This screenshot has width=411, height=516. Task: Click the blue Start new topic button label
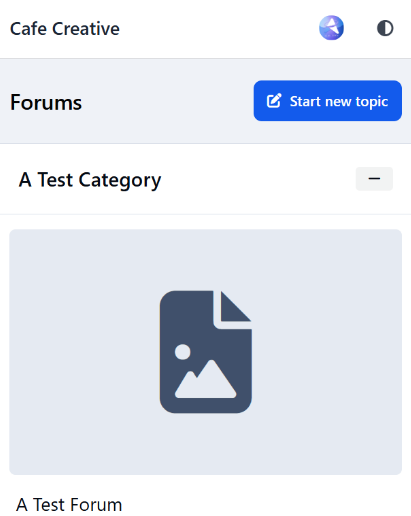click(339, 101)
